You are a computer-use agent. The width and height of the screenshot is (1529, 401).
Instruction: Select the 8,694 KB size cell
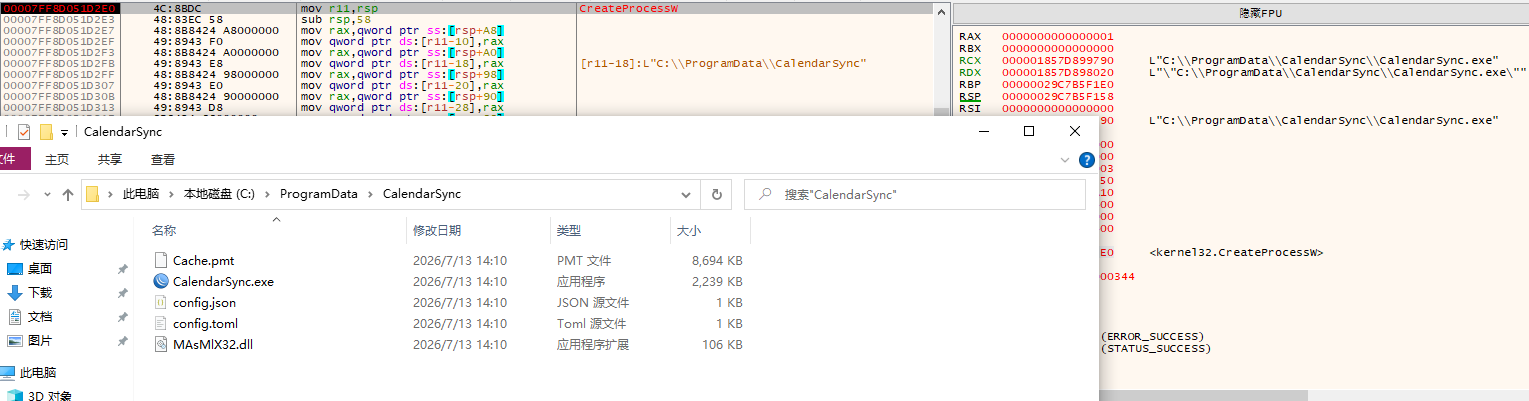[x=717, y=260]
